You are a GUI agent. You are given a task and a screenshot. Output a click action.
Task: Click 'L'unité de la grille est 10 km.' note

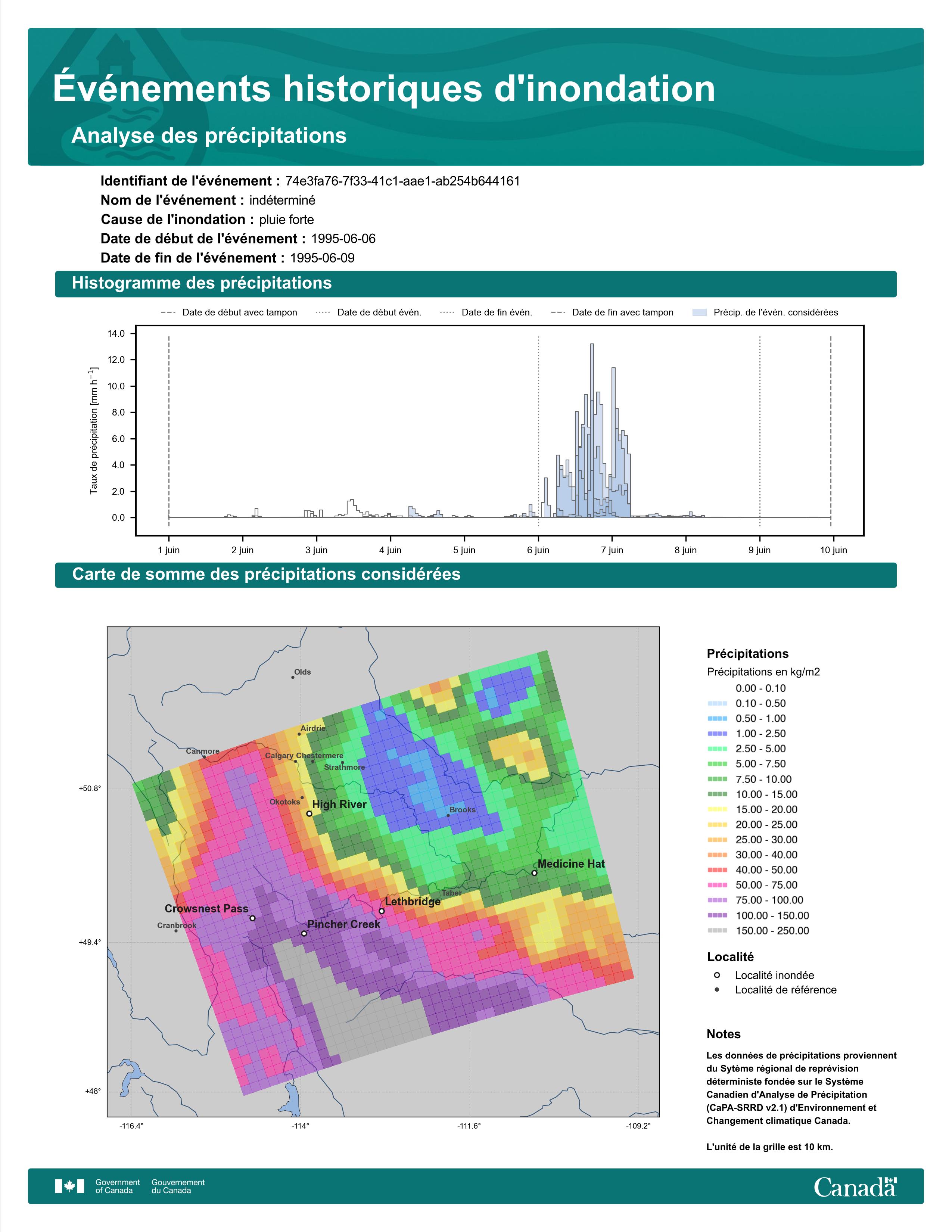(770, 1147)
